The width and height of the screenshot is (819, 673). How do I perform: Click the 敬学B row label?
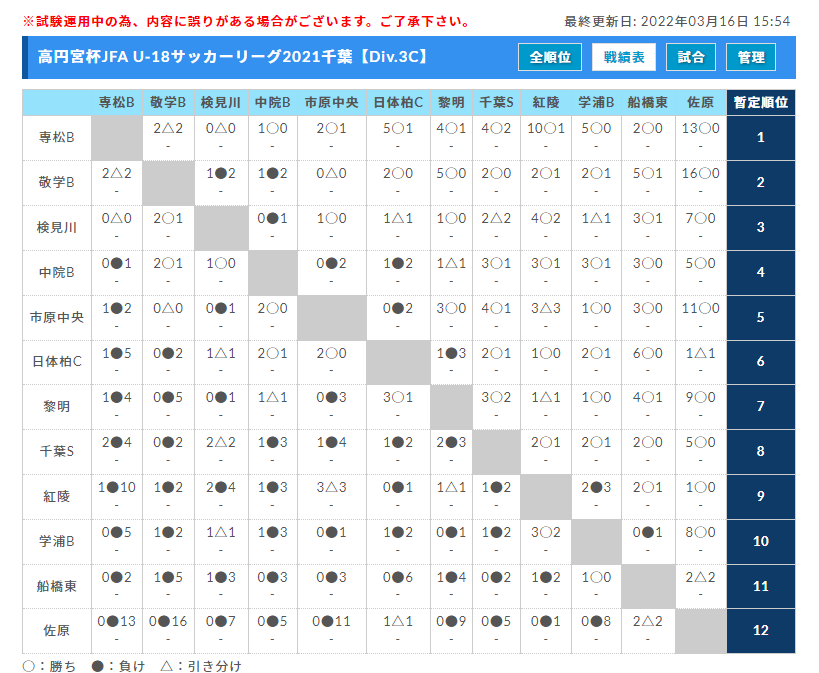pyautogui.click(x=56, y=182)
